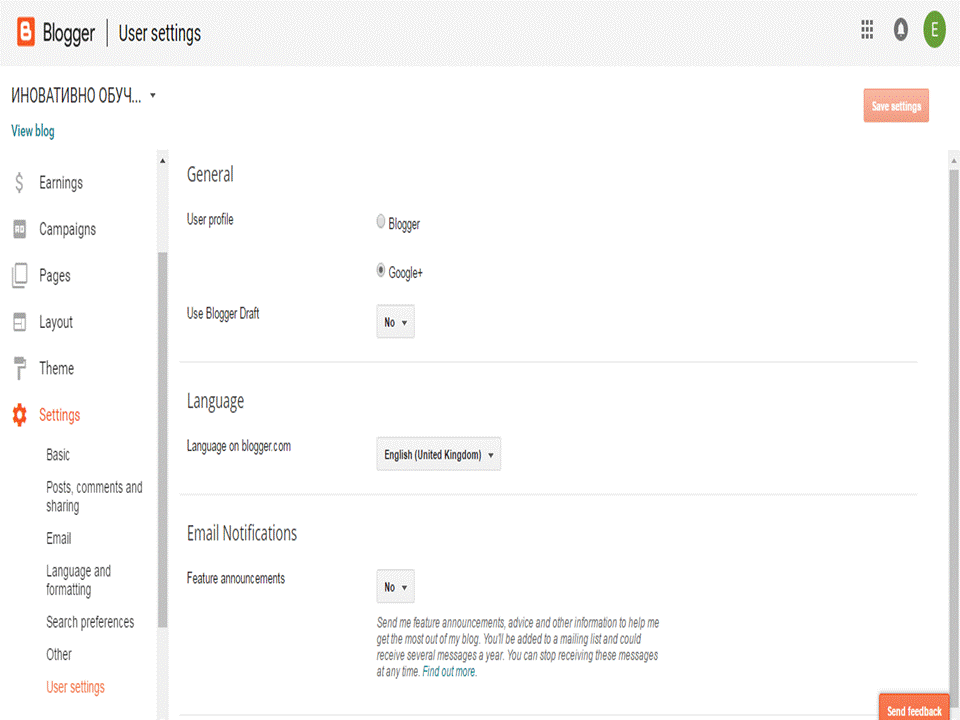Image resolution: width=960 pixels, height=720 pixels.
Task: Click the Send feedback button
Action: coord(914,708)
